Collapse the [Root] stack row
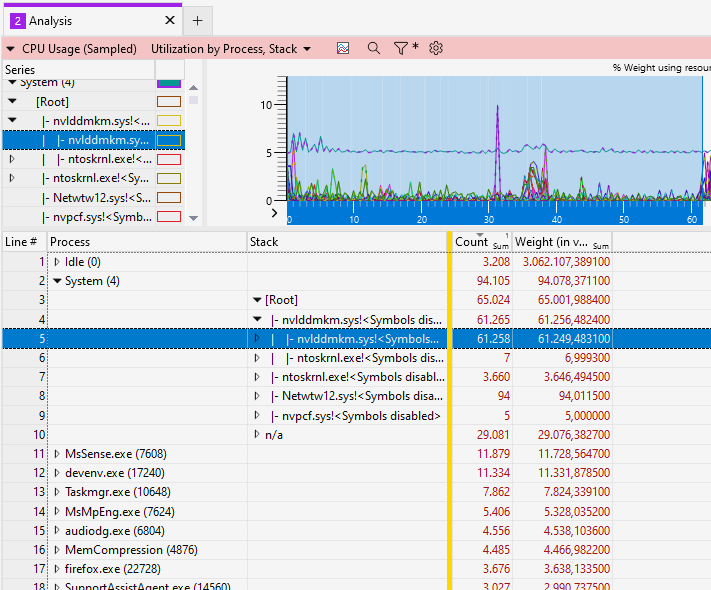 257,300
